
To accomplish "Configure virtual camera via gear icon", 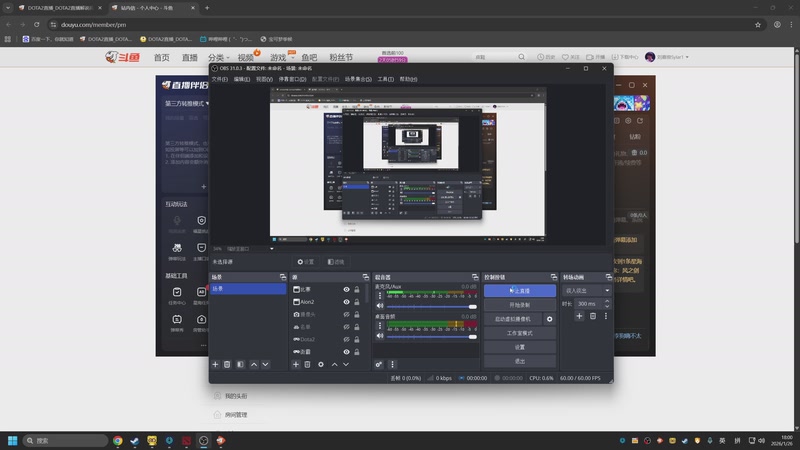I will tap(549, 319).
